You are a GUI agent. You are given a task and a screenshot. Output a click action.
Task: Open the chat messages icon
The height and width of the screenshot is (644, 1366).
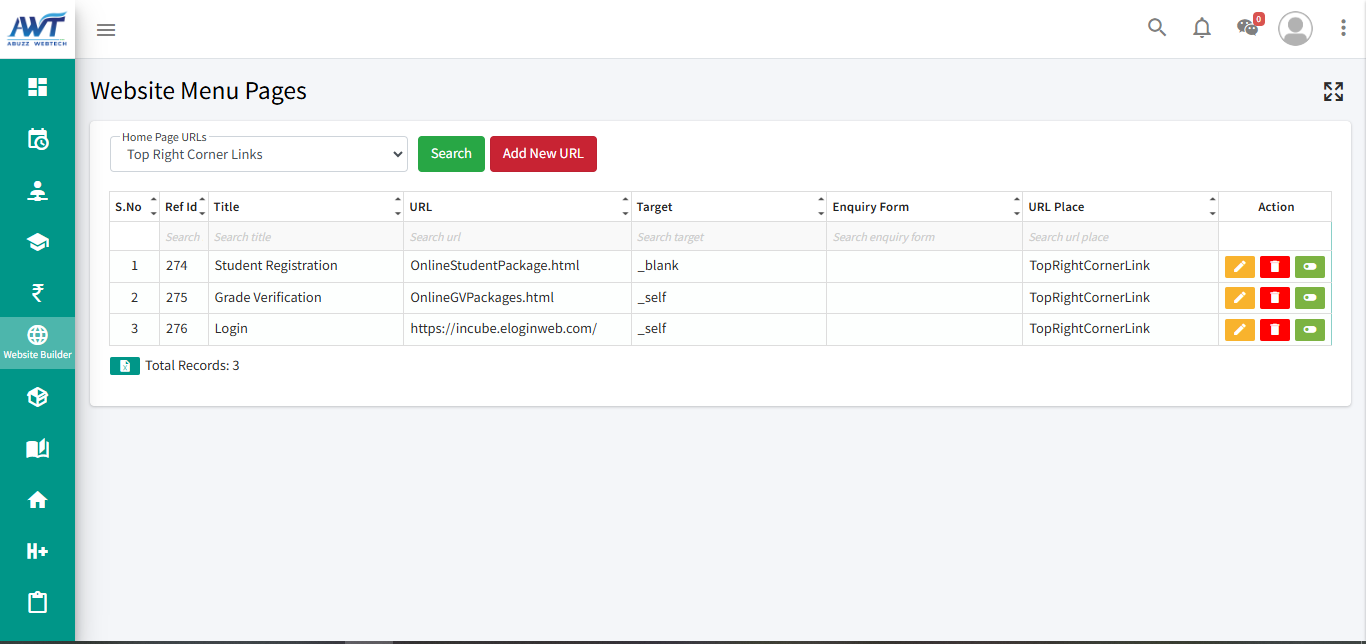pos(1247,28)
